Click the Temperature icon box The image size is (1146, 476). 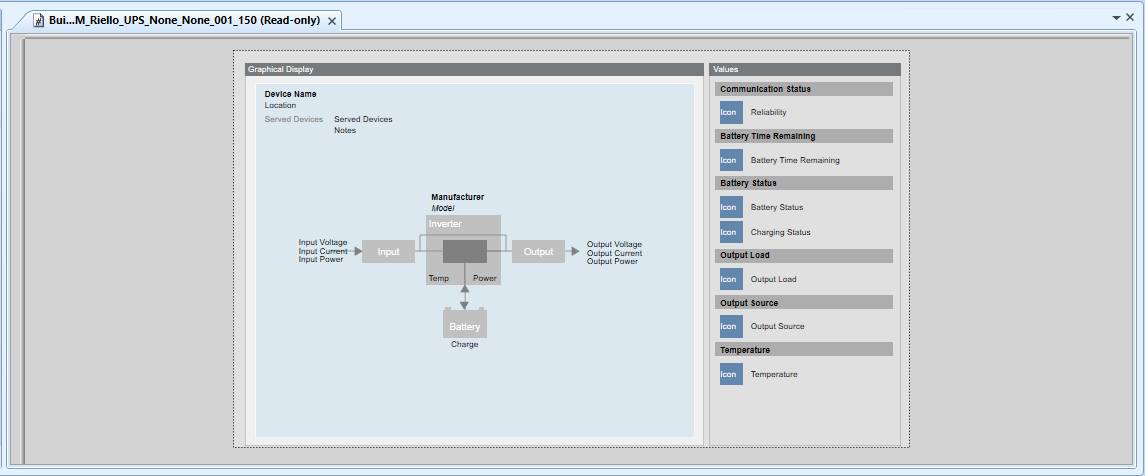(731, 374)
